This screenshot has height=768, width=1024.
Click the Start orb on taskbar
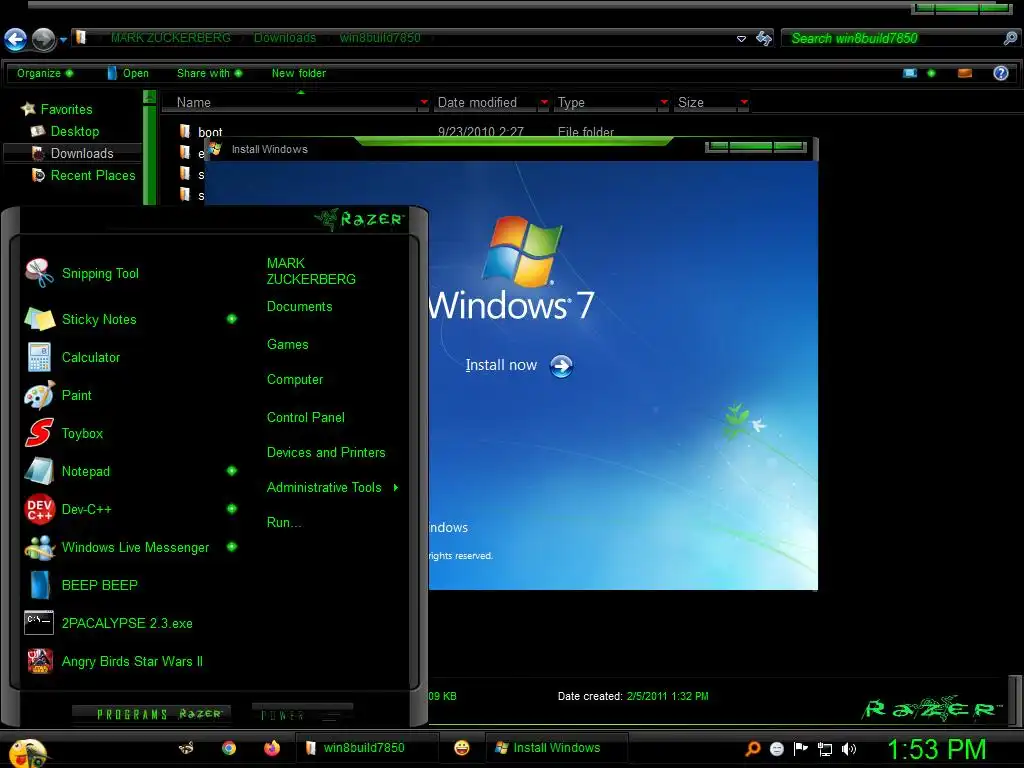pos(26,752)
